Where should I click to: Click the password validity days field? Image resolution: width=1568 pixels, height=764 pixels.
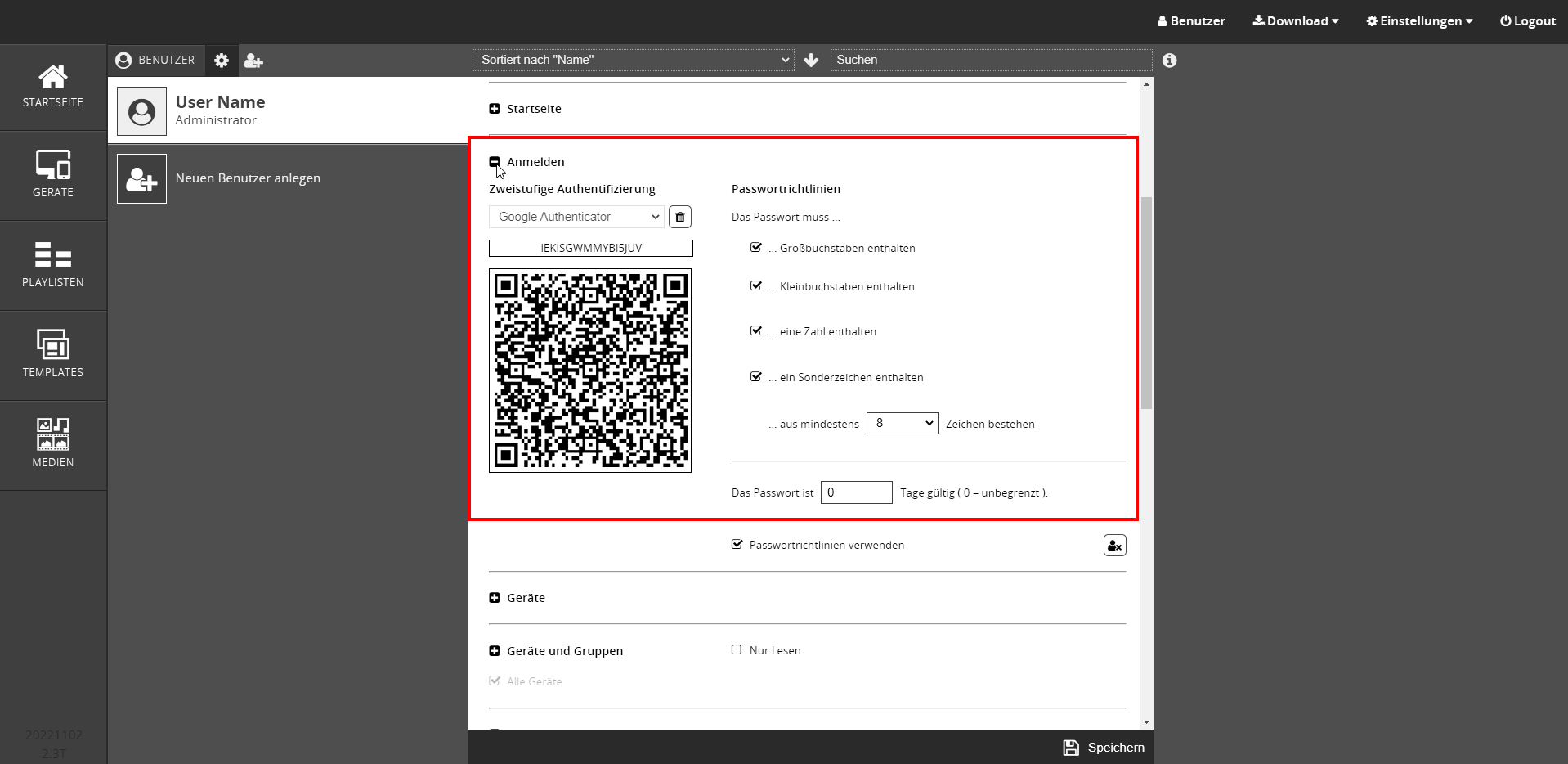click(856, 492)
